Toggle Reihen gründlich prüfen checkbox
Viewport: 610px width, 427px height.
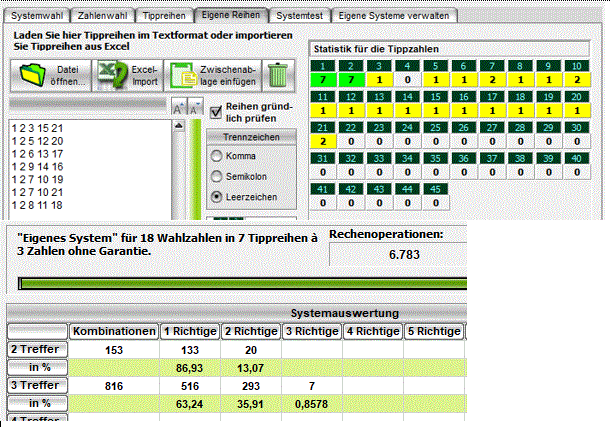click(x=216, y=112)
